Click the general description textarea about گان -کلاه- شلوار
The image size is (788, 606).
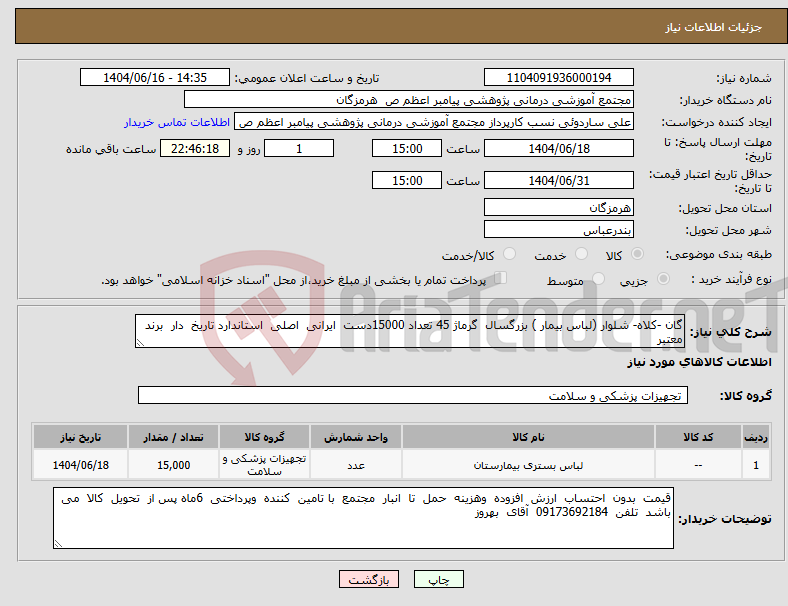coord(410,331)
